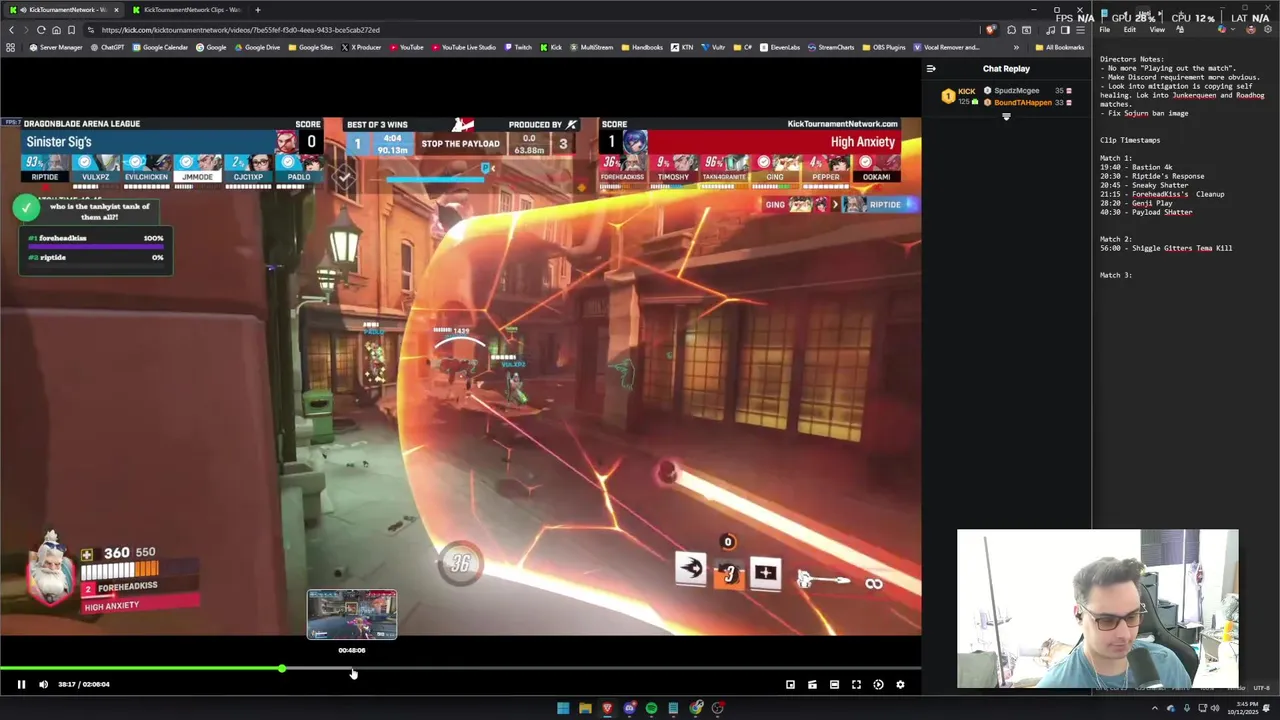1280x720 pixels.
Task: Open X Producer bookmark
Action: pyautogui.click(x=361, y=47)
